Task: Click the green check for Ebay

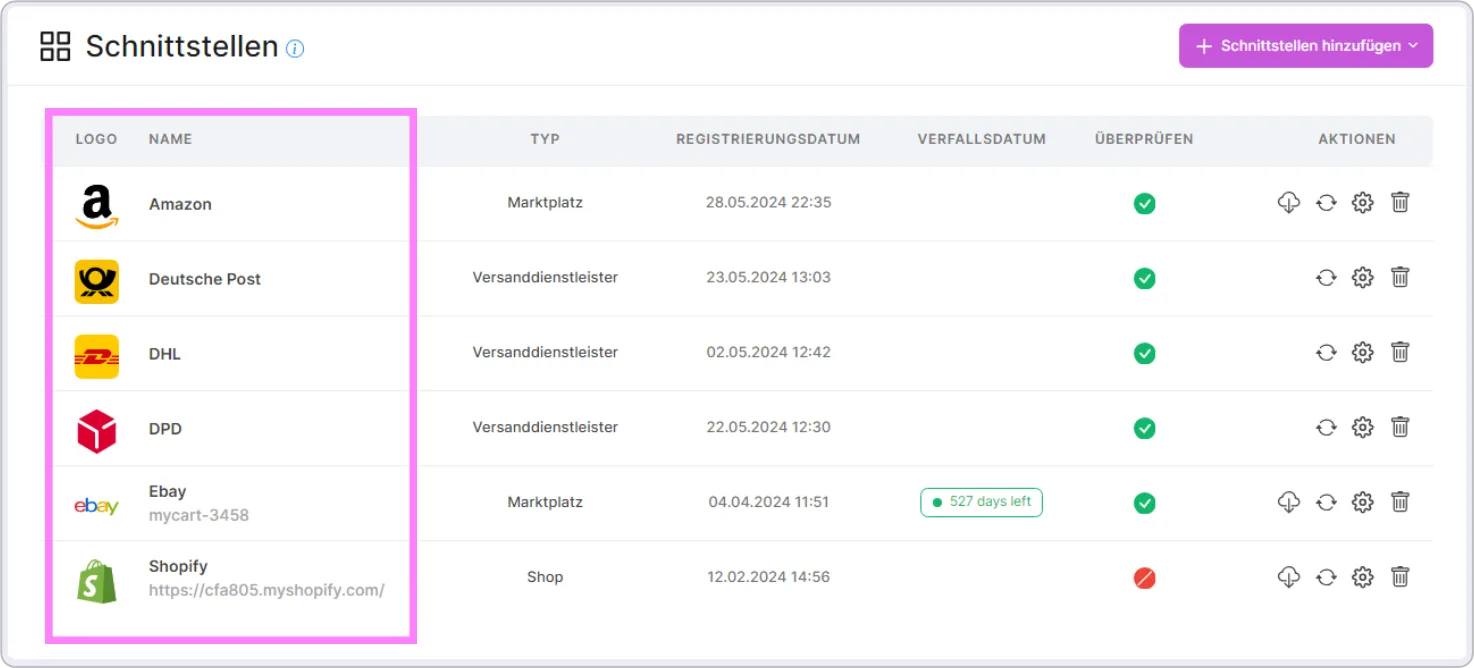Action: [x=1144, y=503]
